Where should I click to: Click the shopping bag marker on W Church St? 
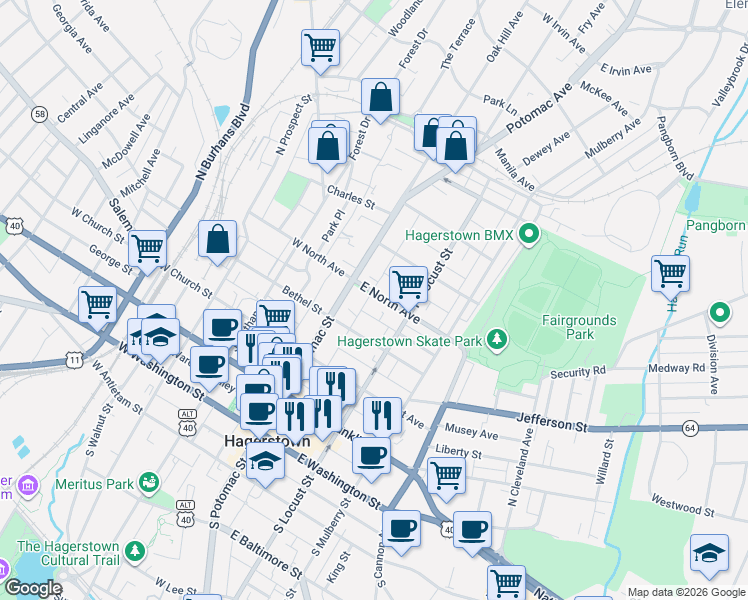218,239
